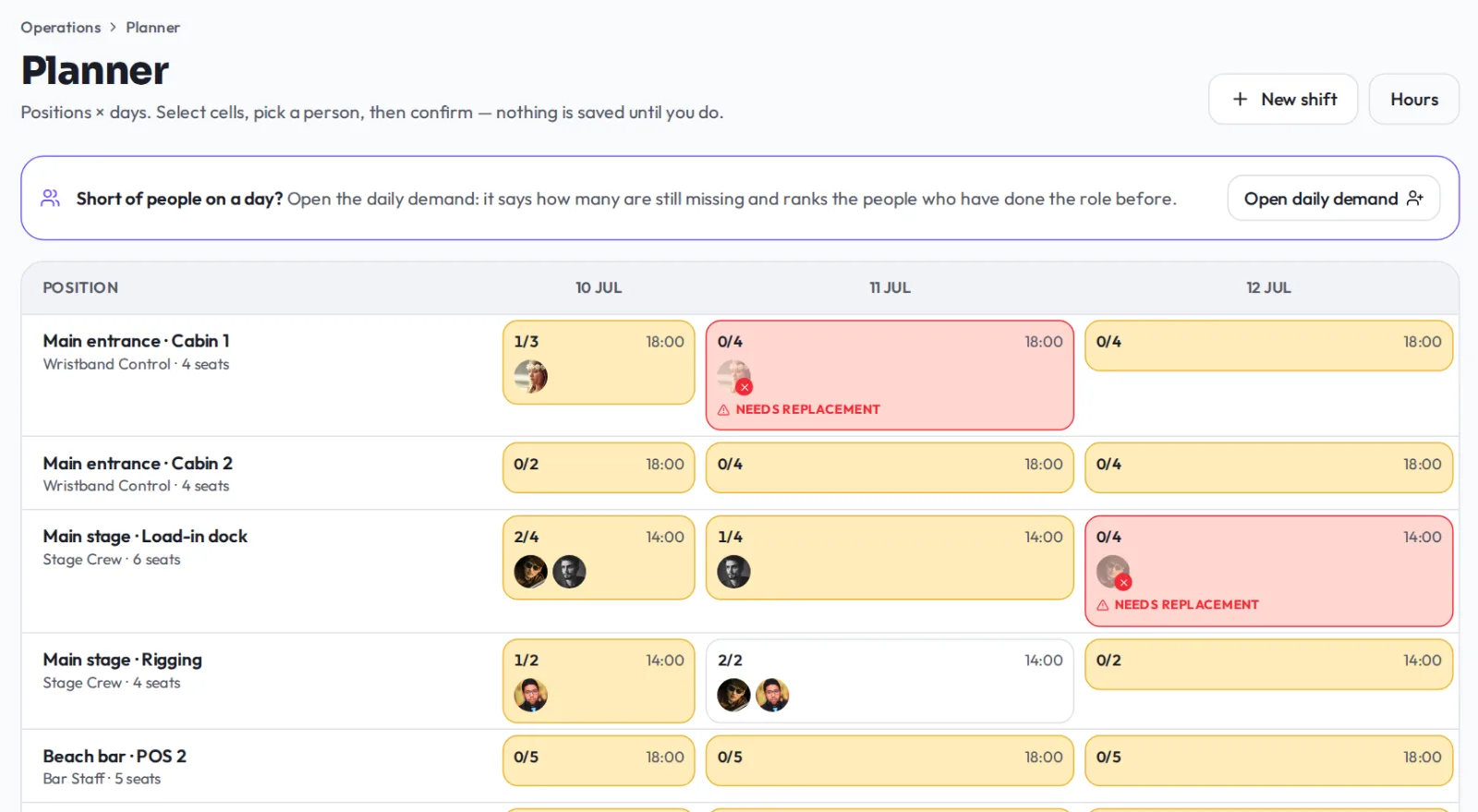Viewport: 1478px width, 812px height.
Task: Click the POSITION column header
Action: click(x=80, y=287)
